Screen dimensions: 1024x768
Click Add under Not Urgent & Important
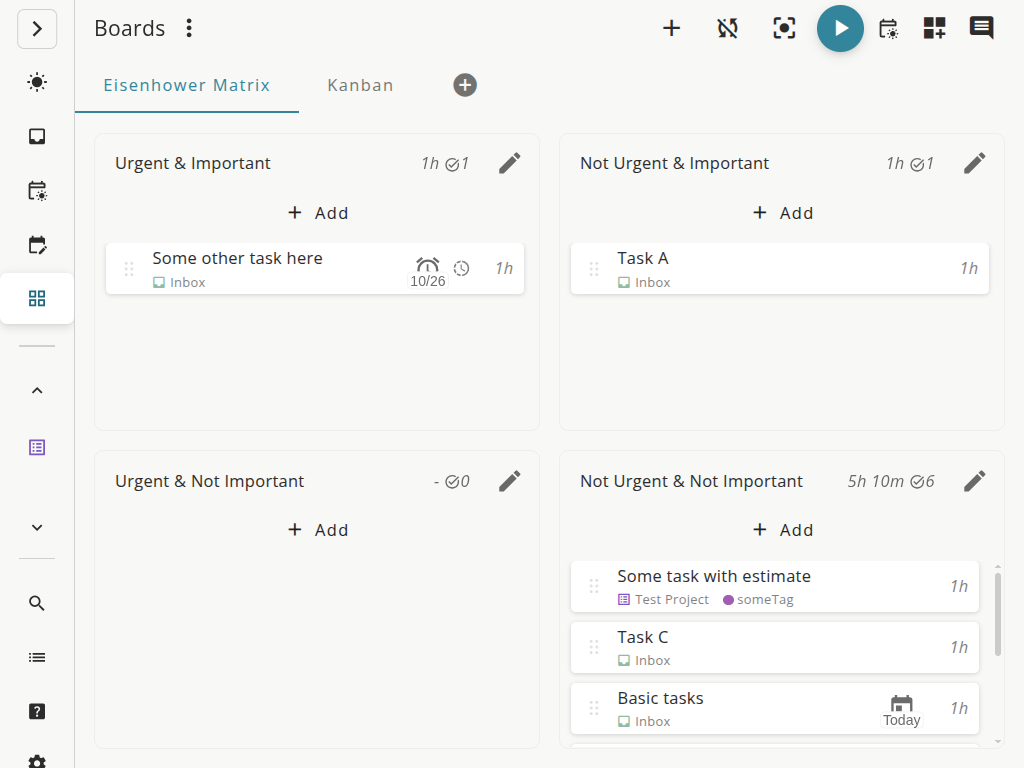(x=782, y=213)
